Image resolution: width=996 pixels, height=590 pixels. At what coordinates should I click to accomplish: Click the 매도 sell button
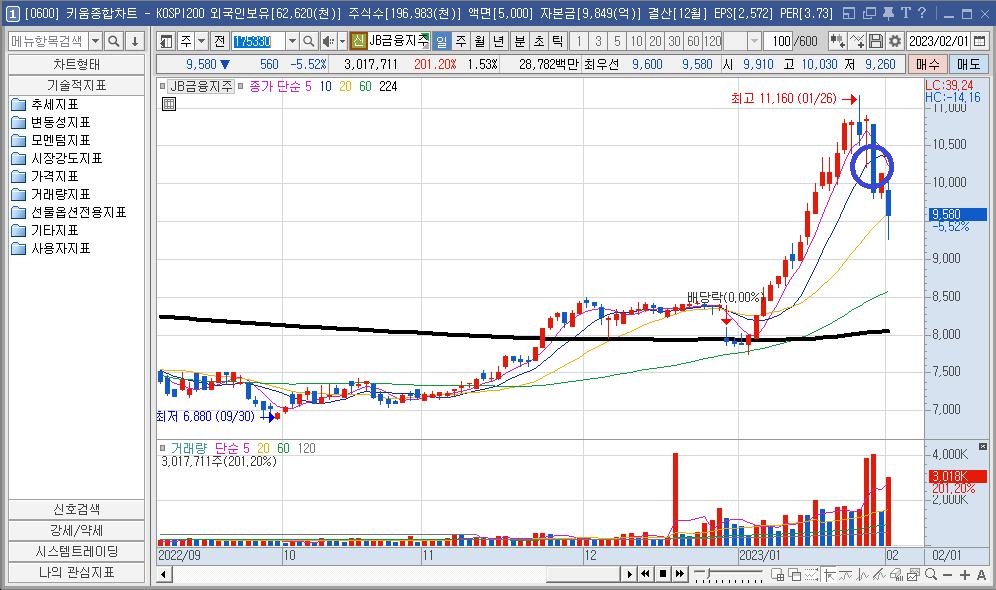click(968, 64)
